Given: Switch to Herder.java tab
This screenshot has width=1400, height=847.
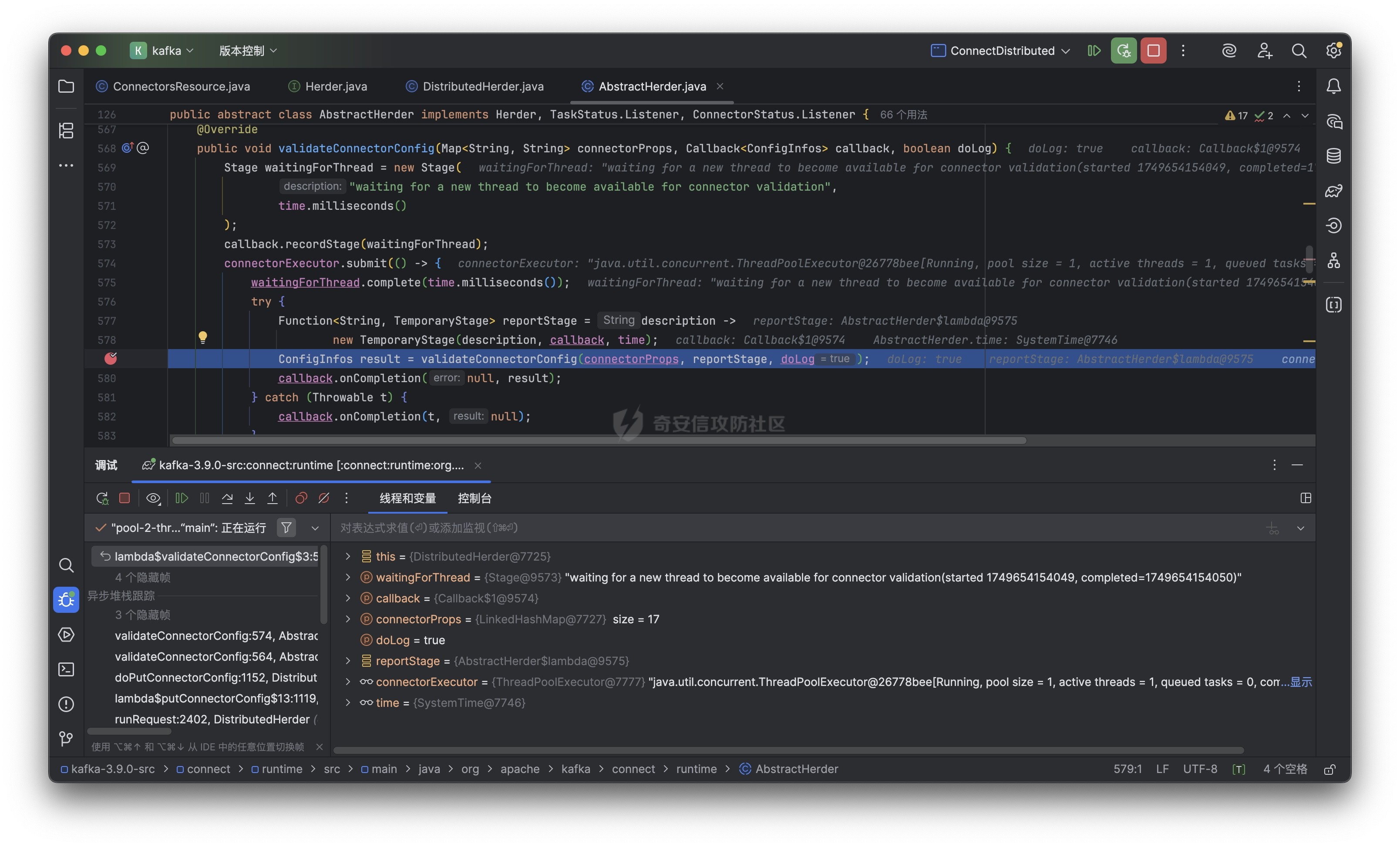Looking at the screenshot, I should (x=328, y=86).
